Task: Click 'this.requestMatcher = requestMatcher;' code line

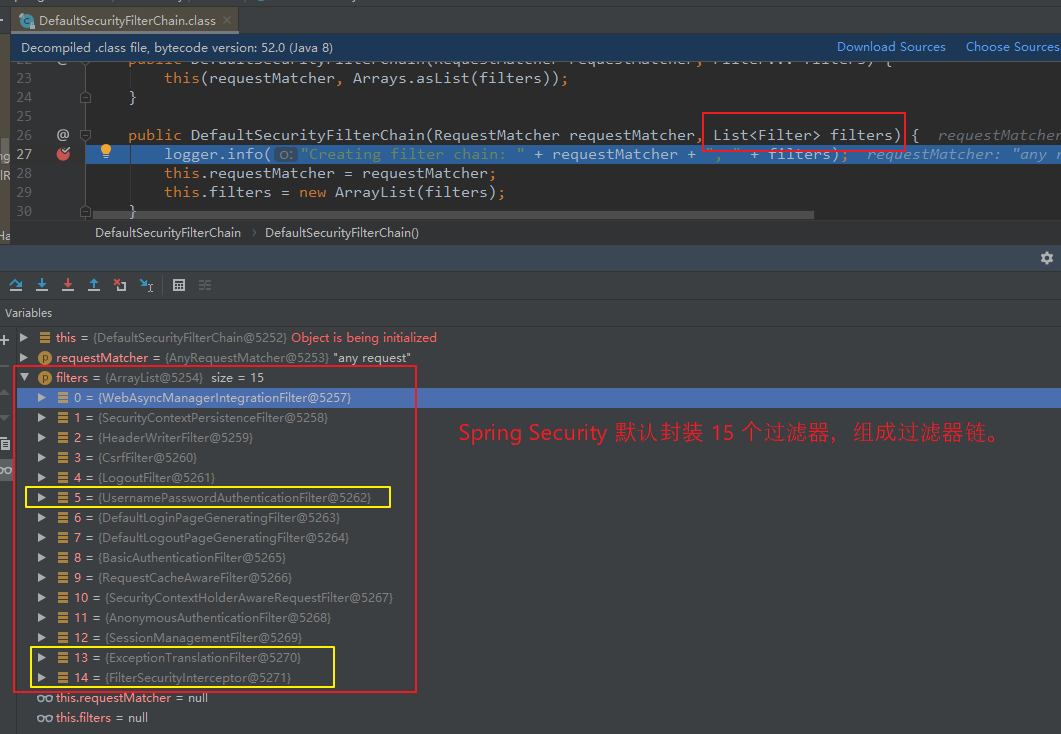Action: point(330,173)
